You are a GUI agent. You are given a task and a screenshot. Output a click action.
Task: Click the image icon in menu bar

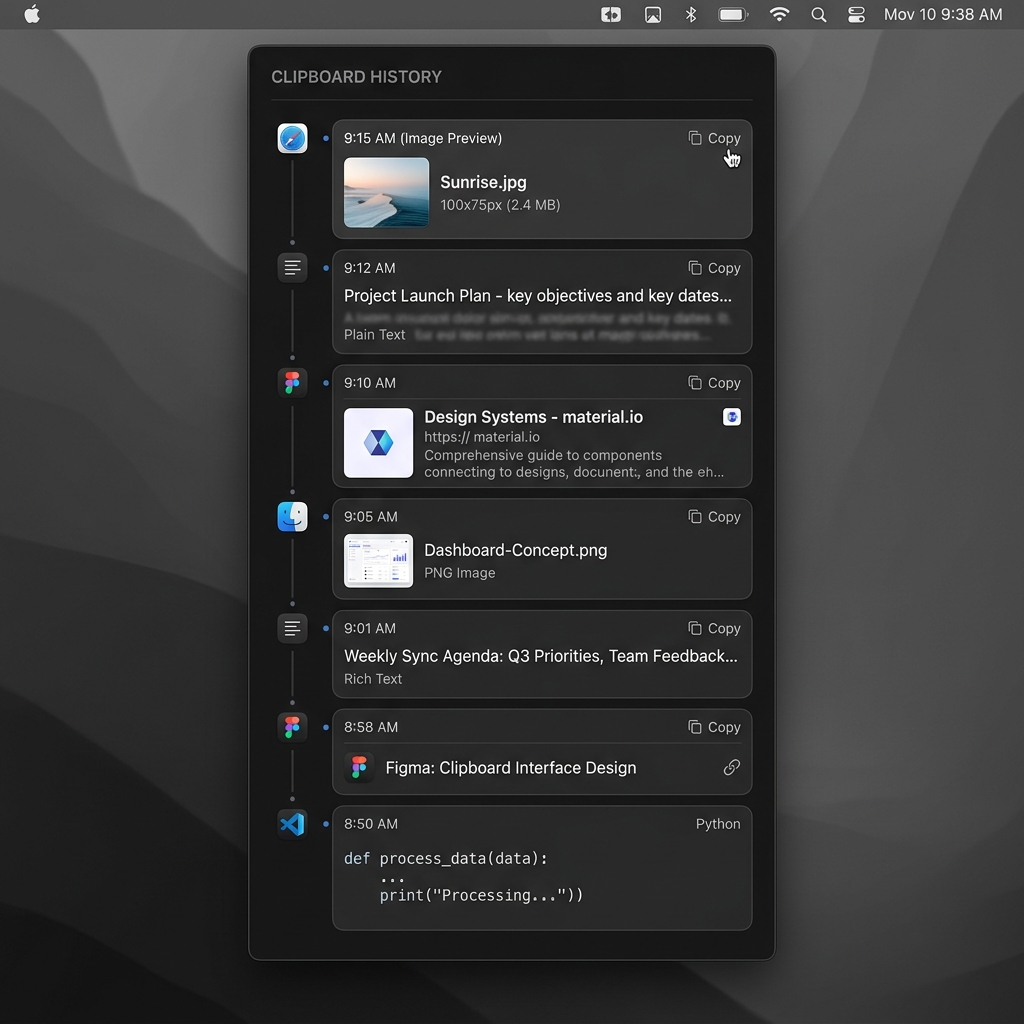[x=652, y=14]
